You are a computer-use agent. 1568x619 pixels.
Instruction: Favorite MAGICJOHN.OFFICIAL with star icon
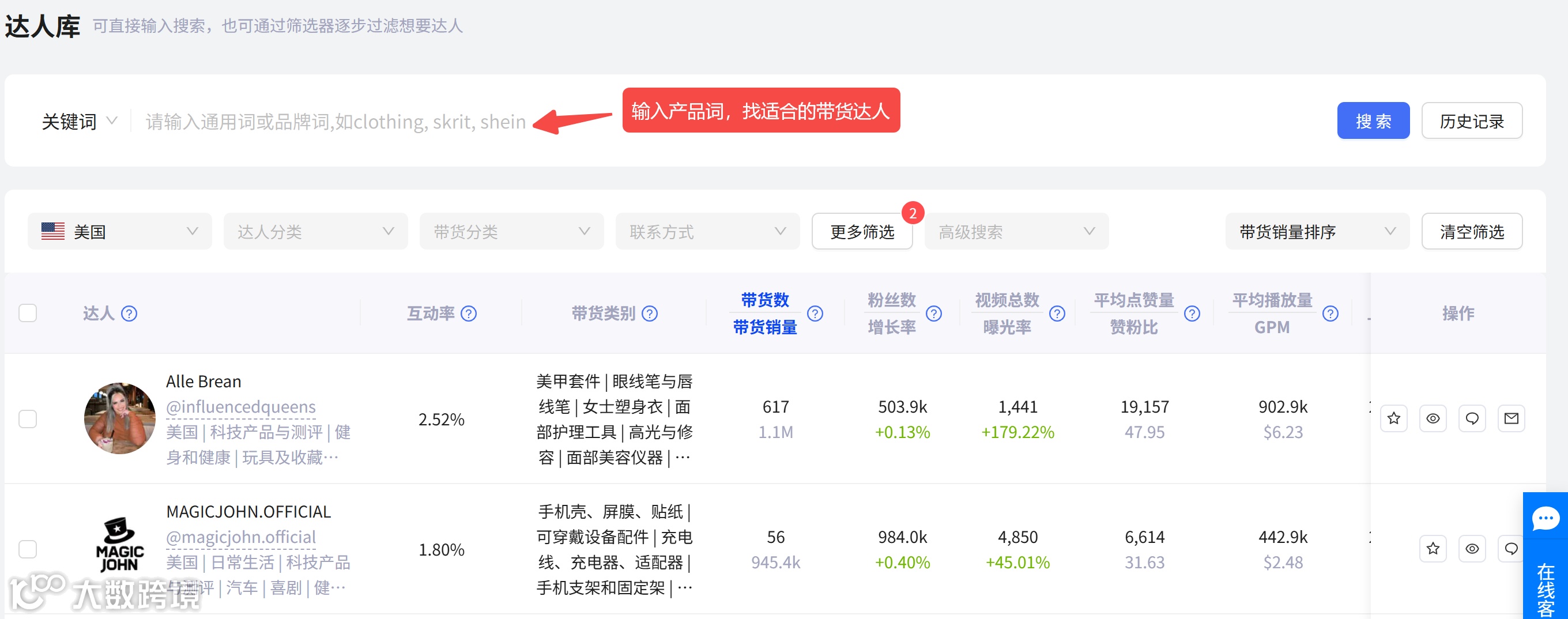[1433, 549]
